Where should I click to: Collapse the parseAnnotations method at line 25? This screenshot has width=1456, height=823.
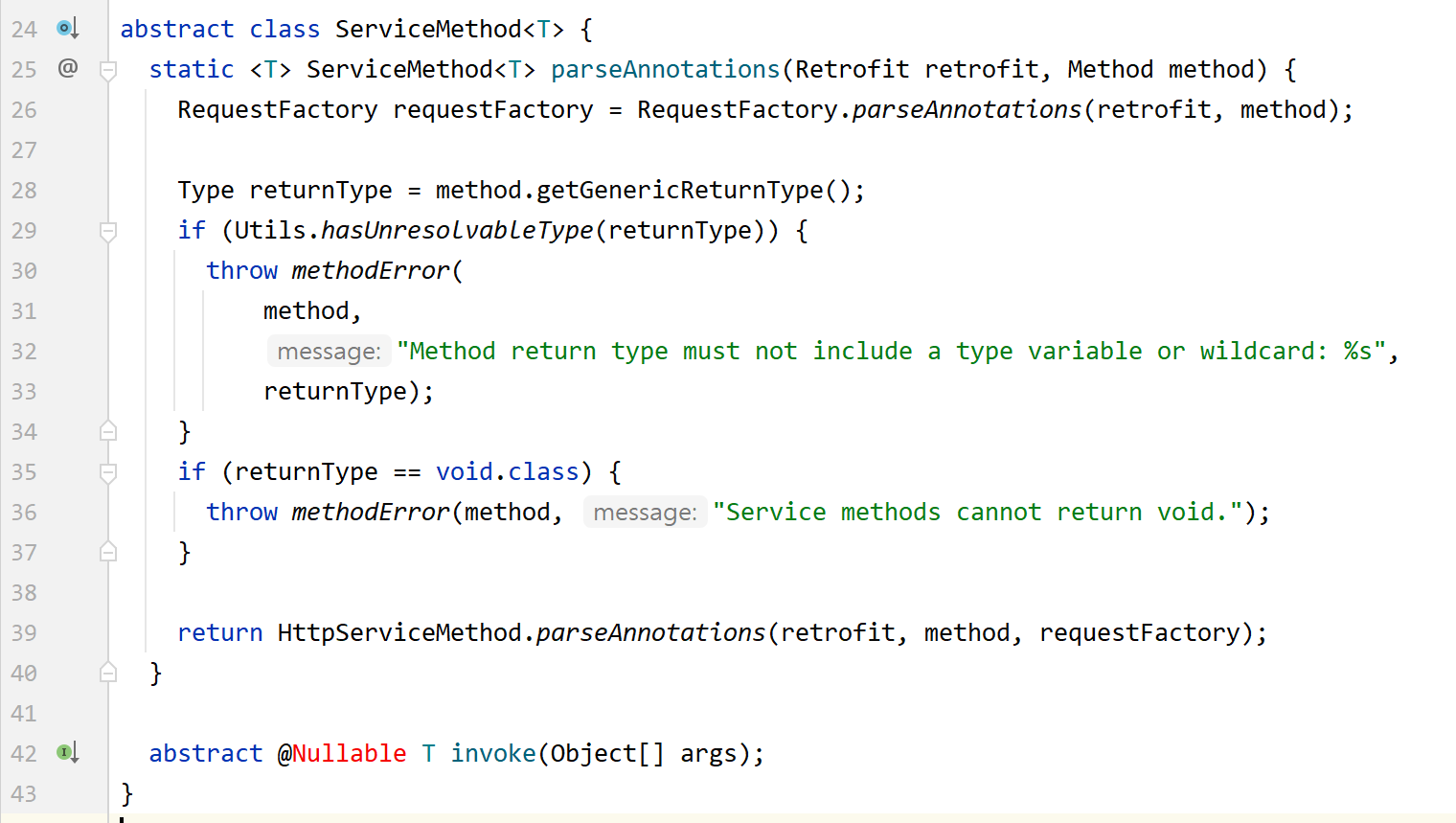(x=108, y=70)
